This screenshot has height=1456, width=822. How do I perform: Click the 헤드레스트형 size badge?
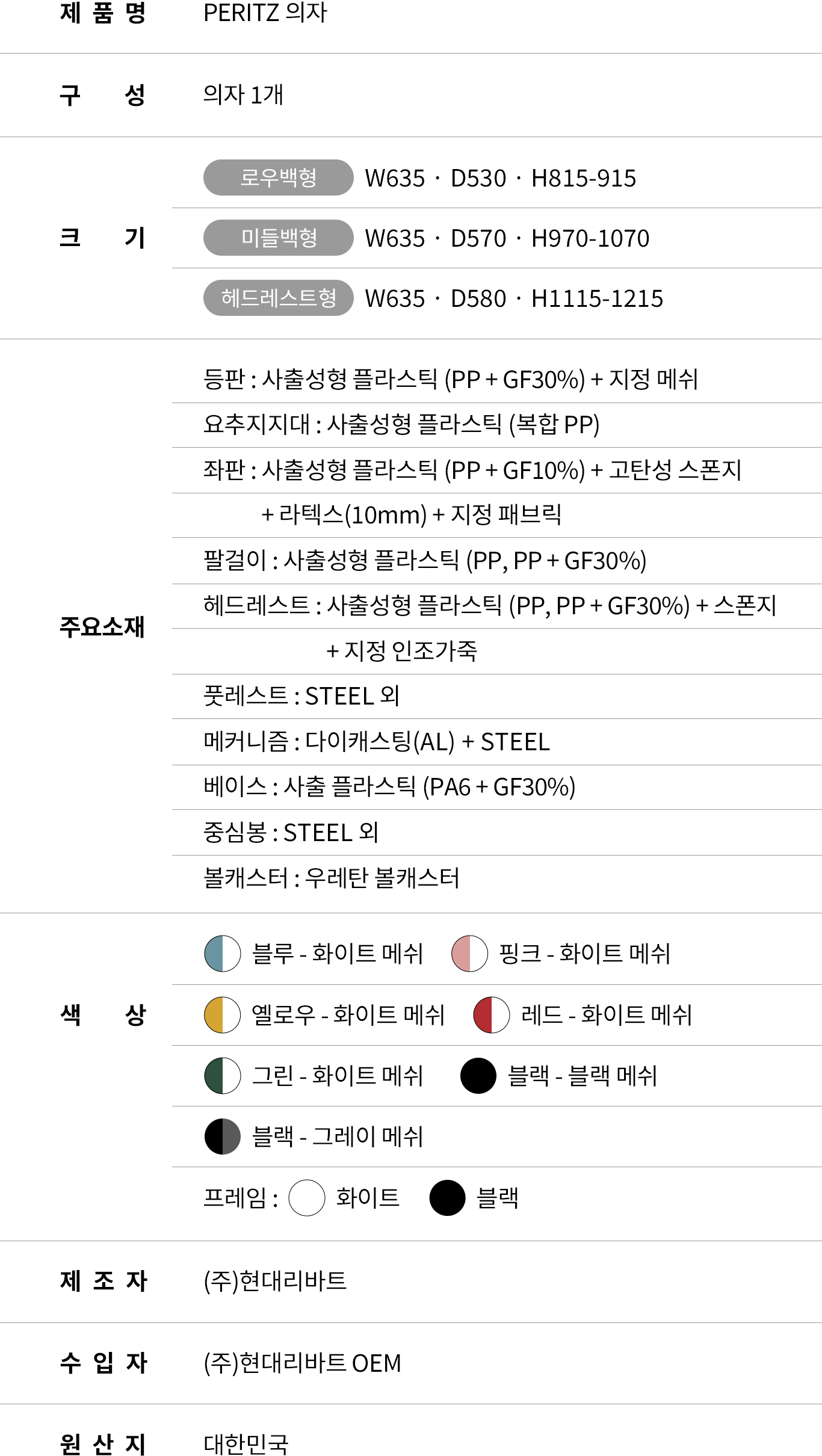(x=278, y=298)
